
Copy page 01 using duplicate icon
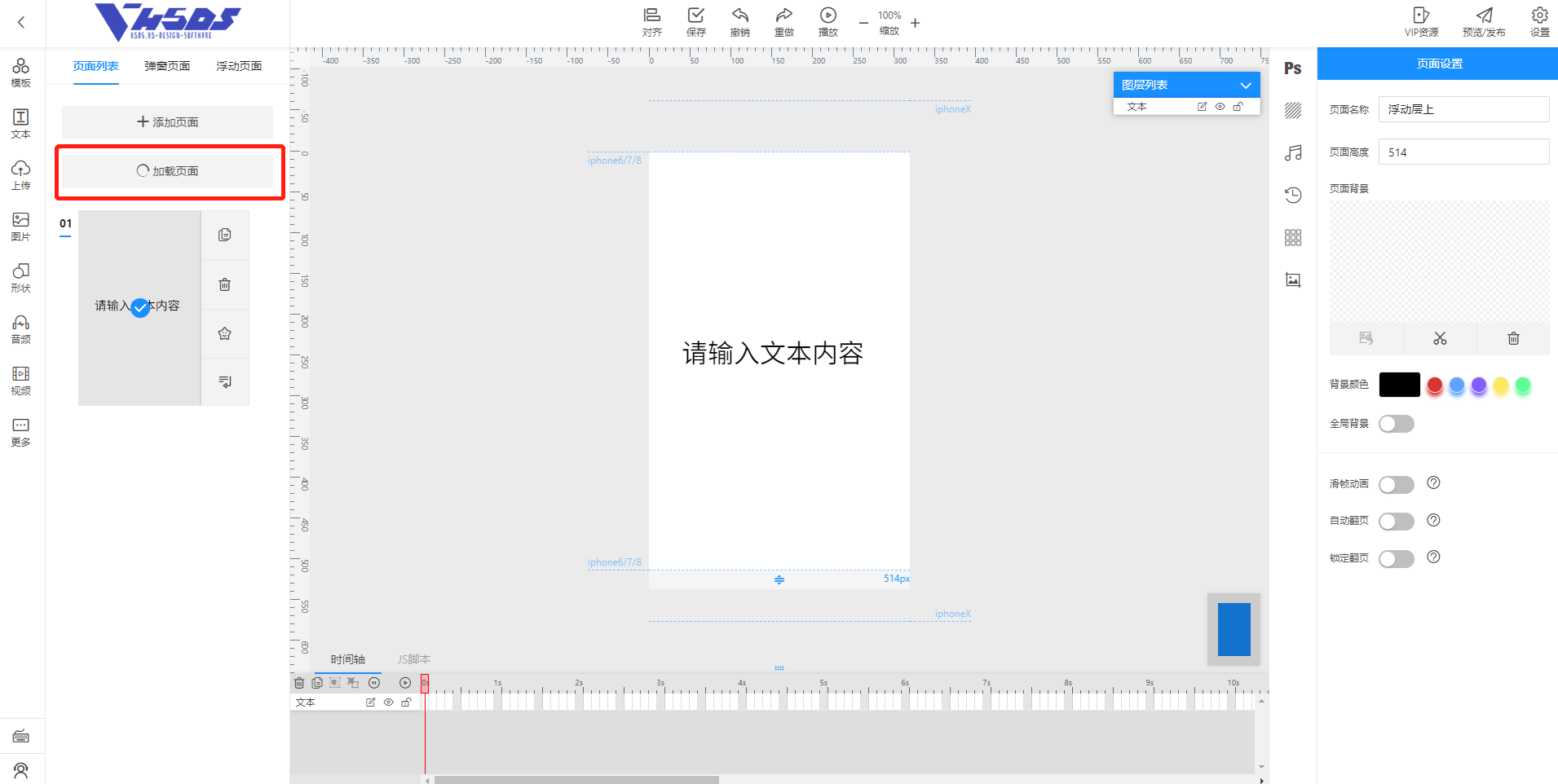point(225,235)
